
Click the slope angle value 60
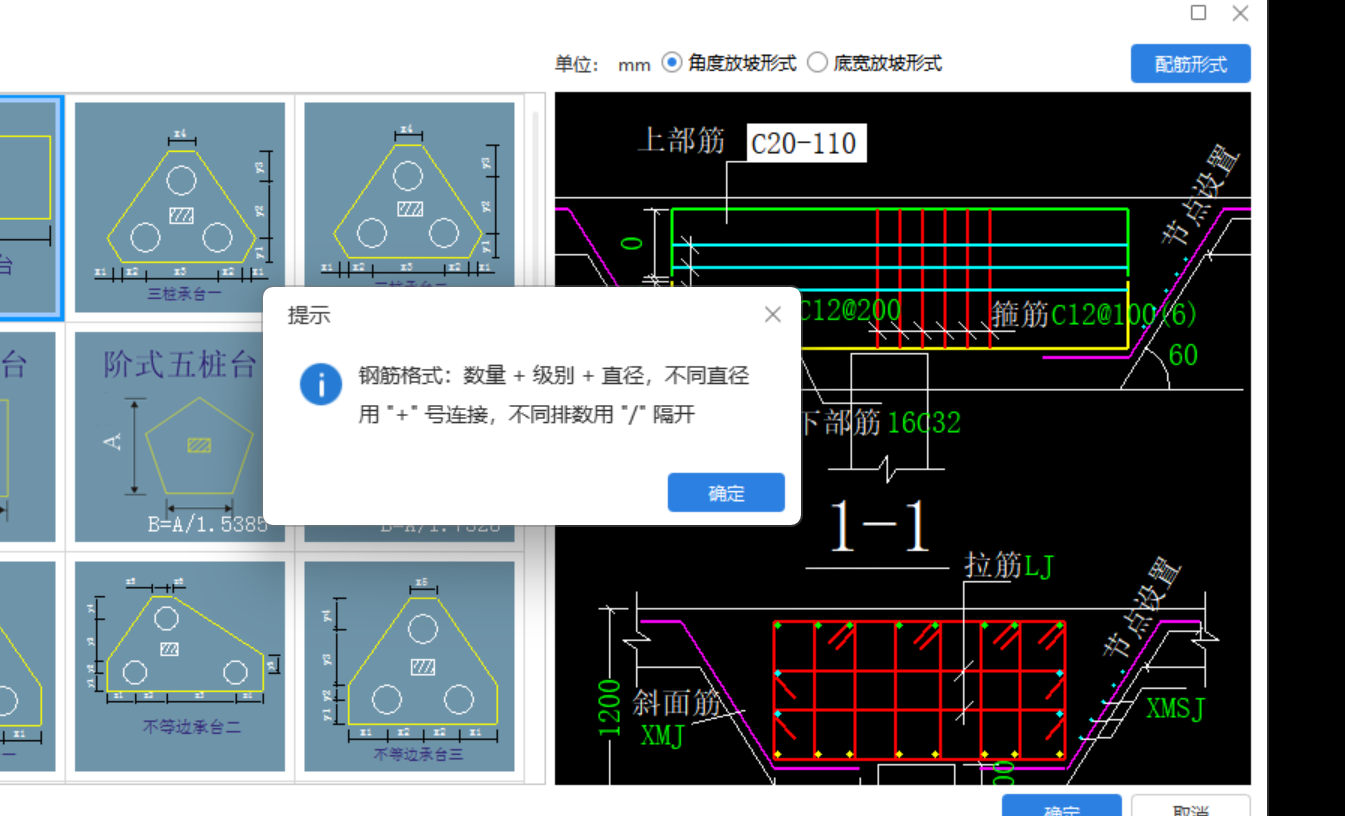[1182, 356]
